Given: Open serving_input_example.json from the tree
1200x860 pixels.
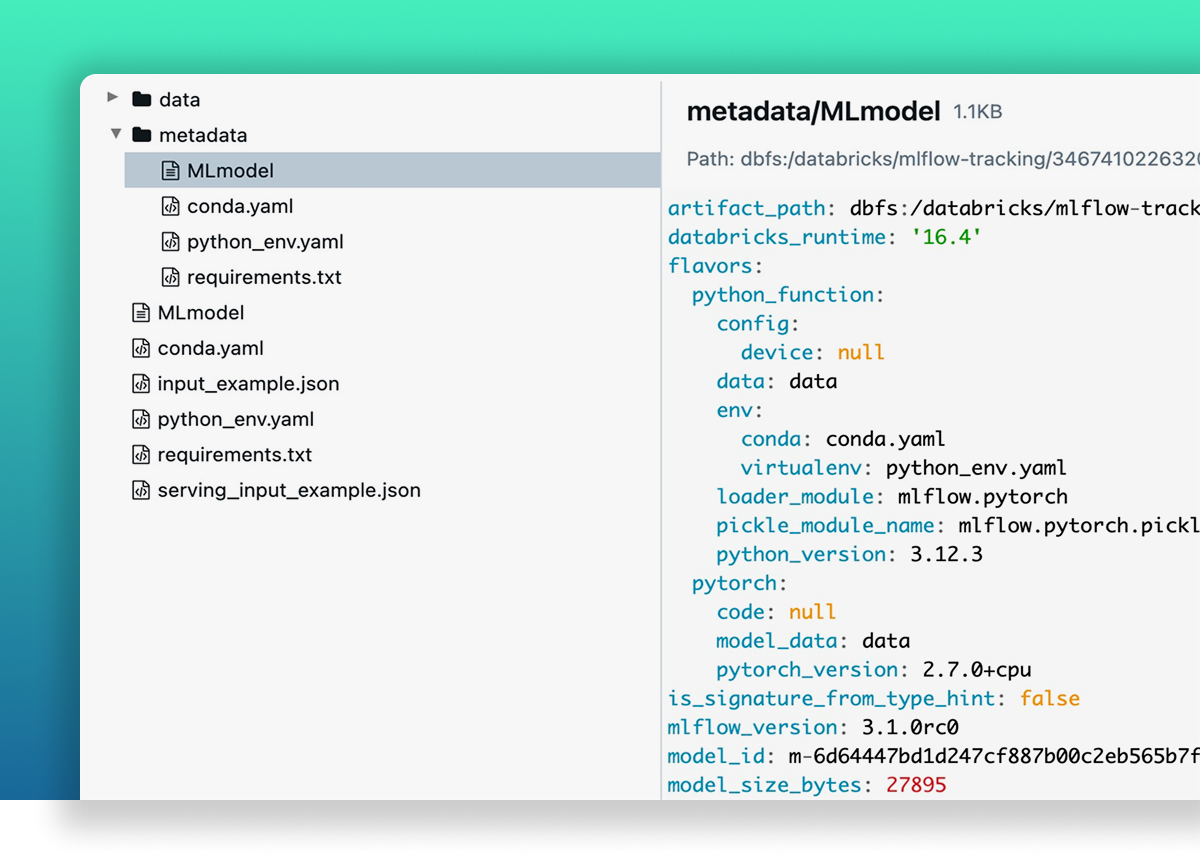Looking at the screenshot, I should (x=287, y=490).
